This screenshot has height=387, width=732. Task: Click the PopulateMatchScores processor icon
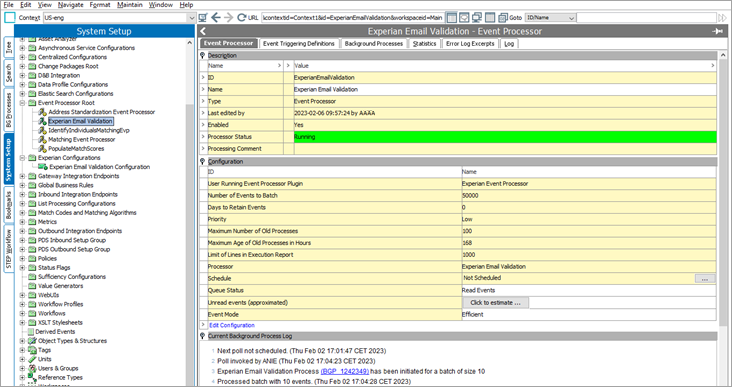42,148
